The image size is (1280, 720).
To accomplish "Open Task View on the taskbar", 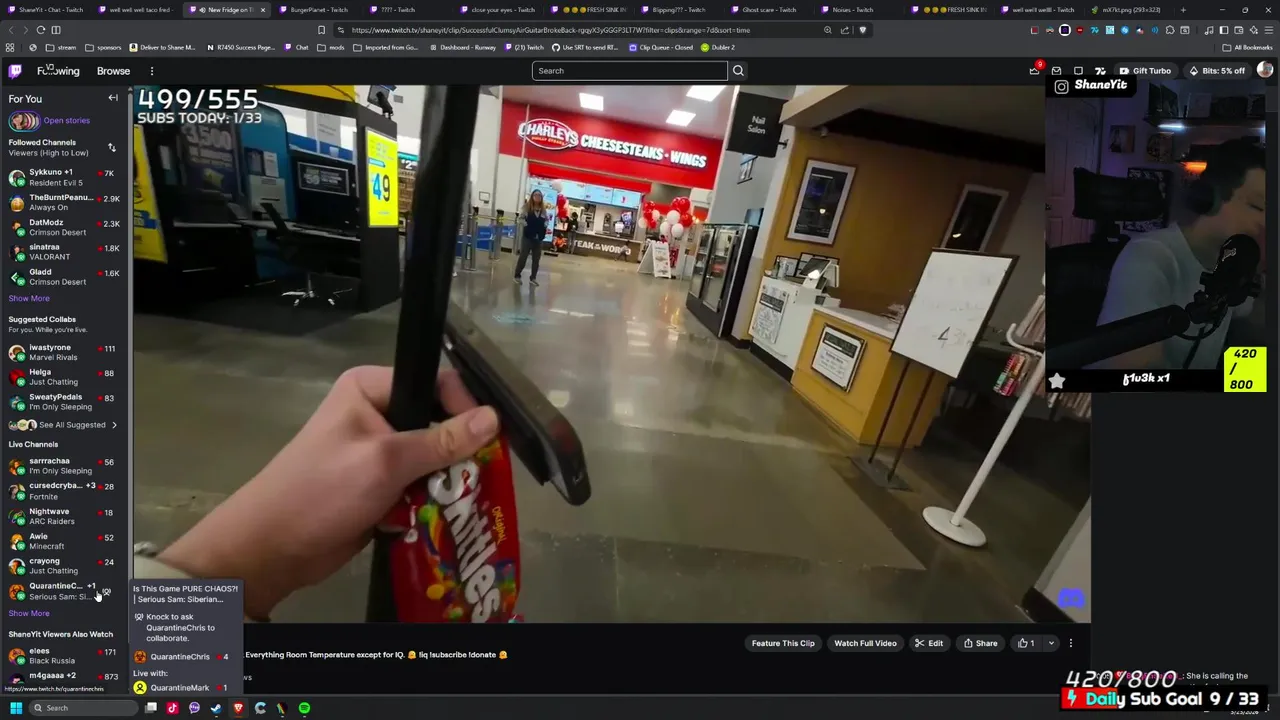I will coord(151,708).
